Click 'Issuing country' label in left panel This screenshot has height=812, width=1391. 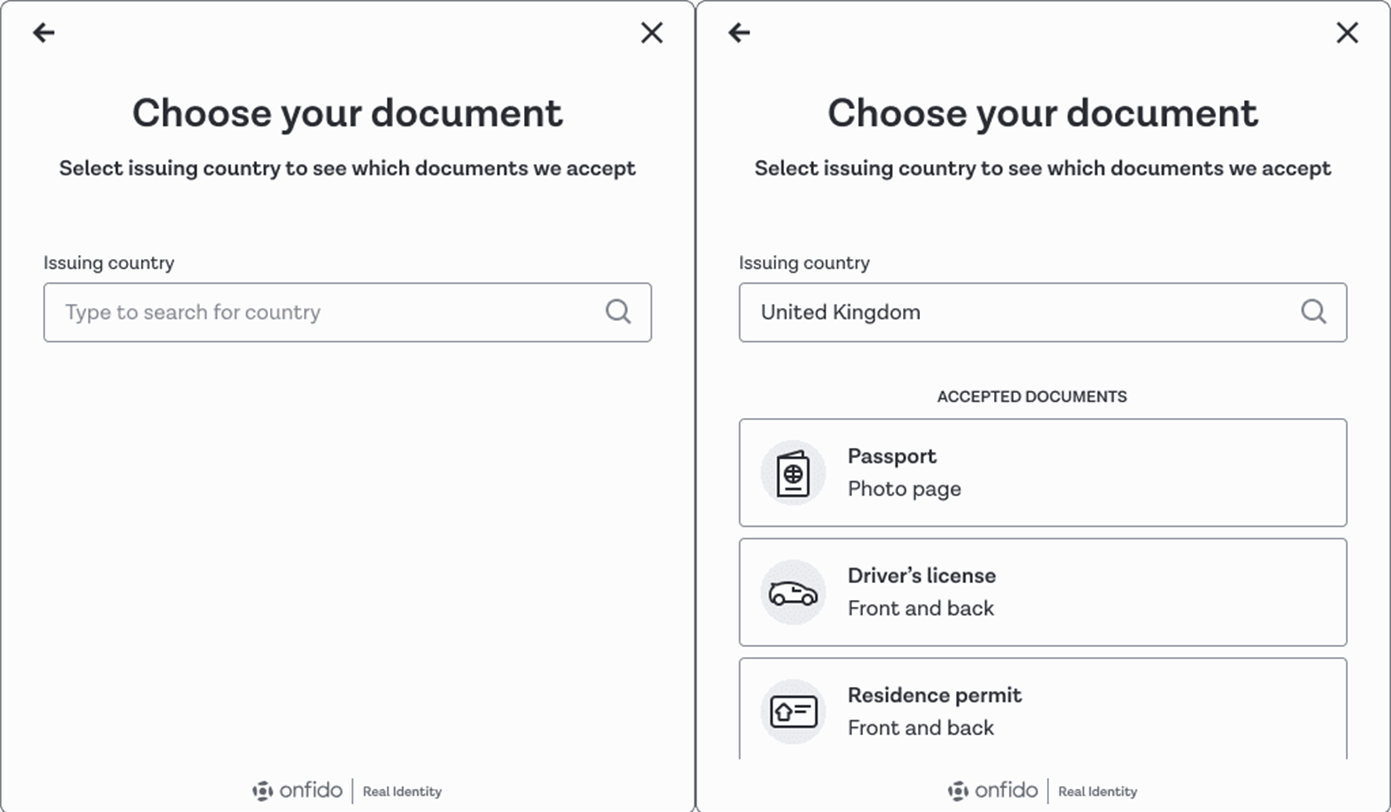pyautogui.click(x=109, y=263)
